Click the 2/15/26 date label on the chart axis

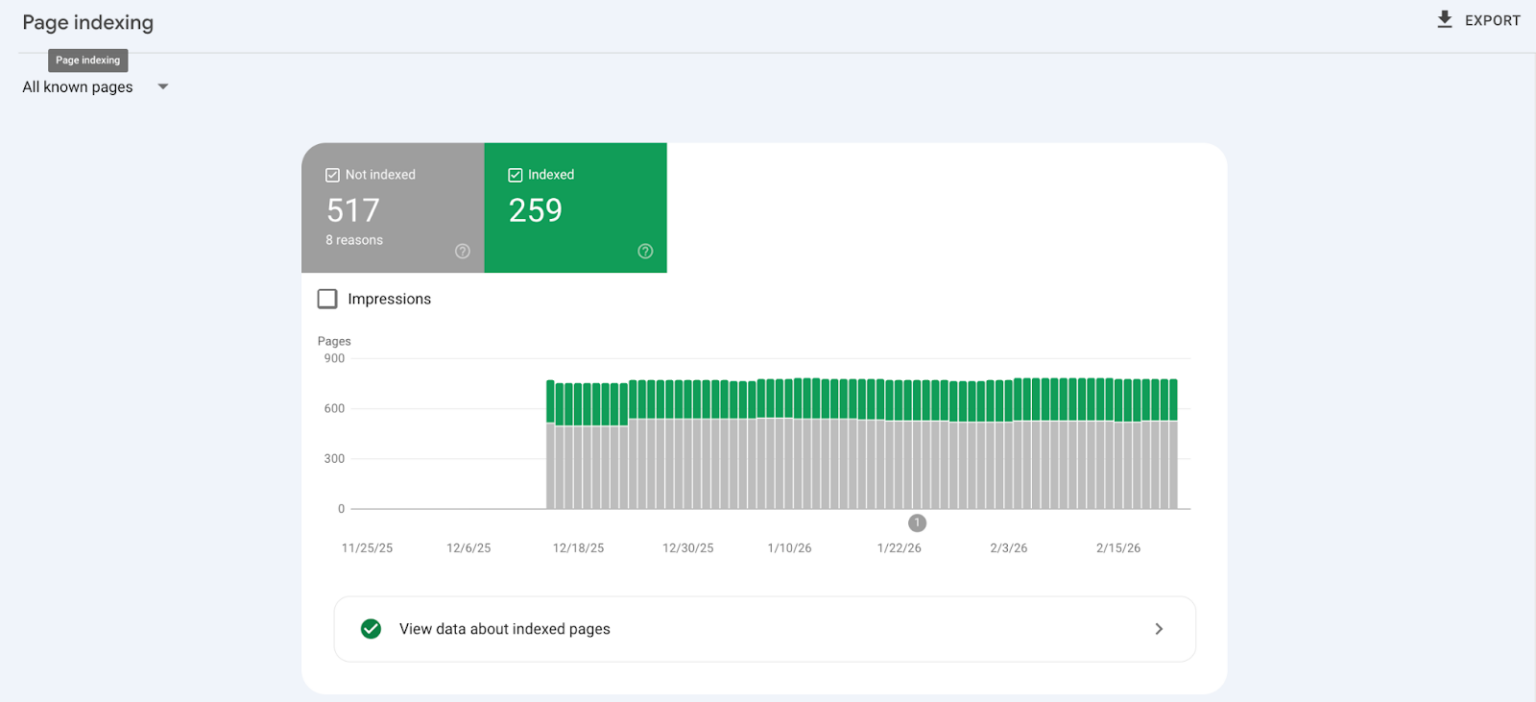(x=1117, y=547)
